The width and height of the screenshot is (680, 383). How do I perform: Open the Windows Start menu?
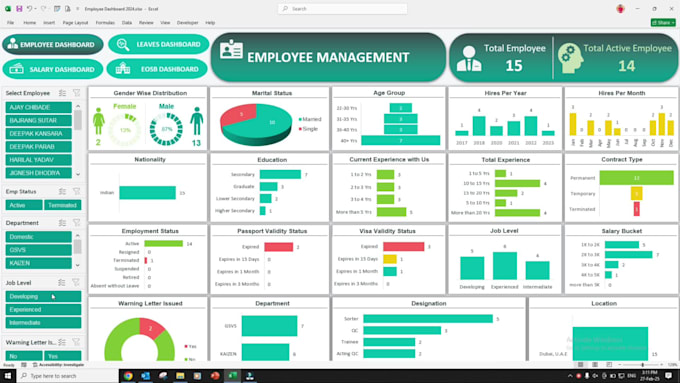[8, 376]
